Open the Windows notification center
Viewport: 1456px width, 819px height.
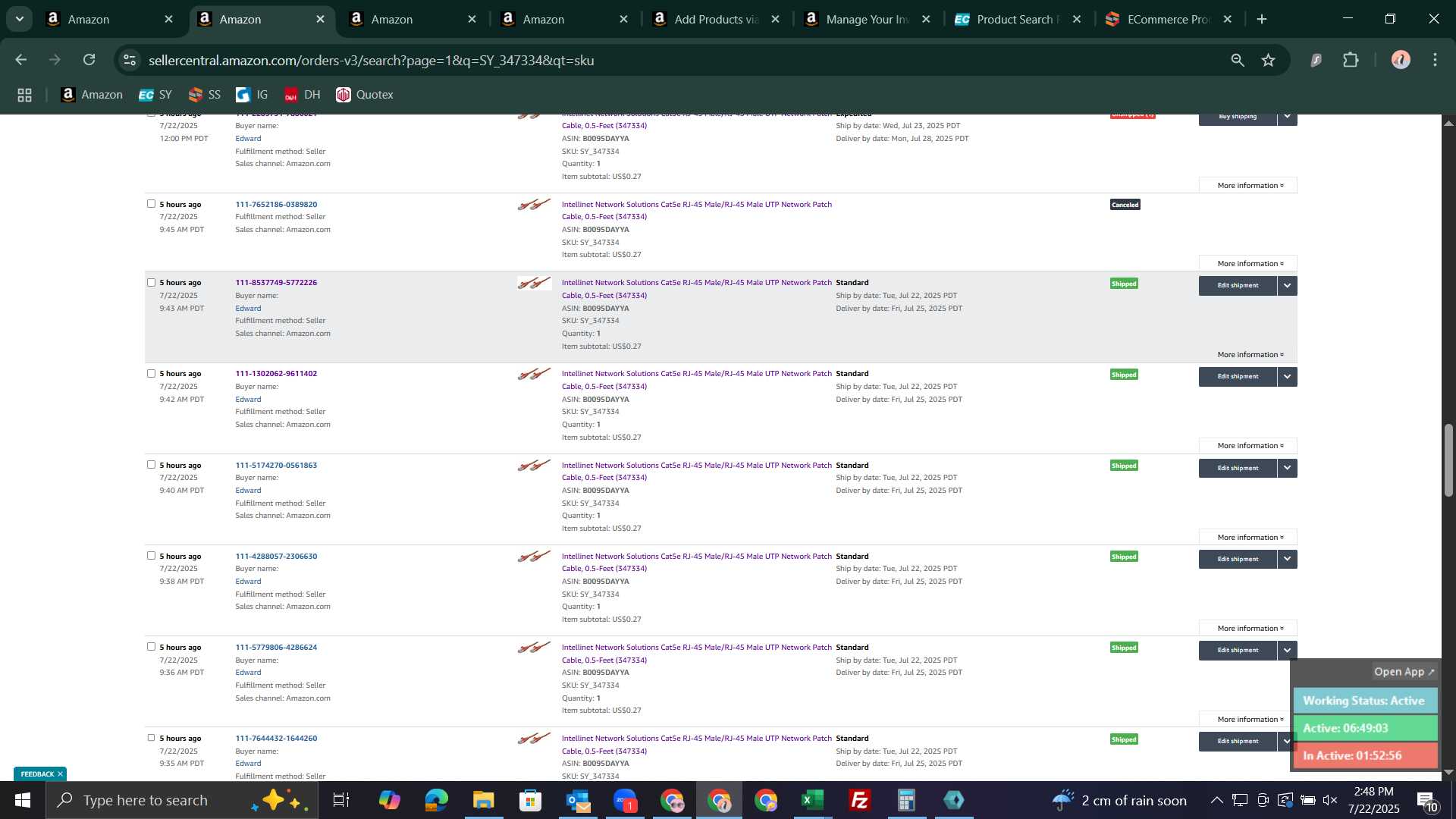coord(1426,800)
